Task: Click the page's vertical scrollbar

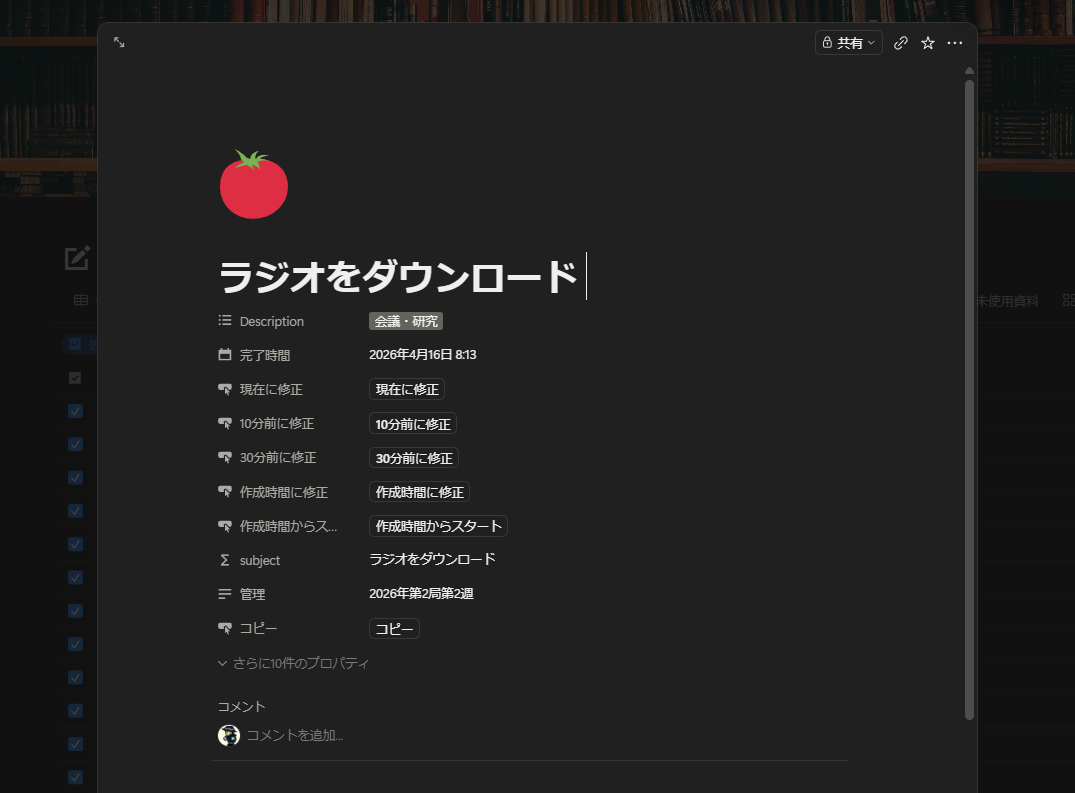Action: (x=969, y=400)
